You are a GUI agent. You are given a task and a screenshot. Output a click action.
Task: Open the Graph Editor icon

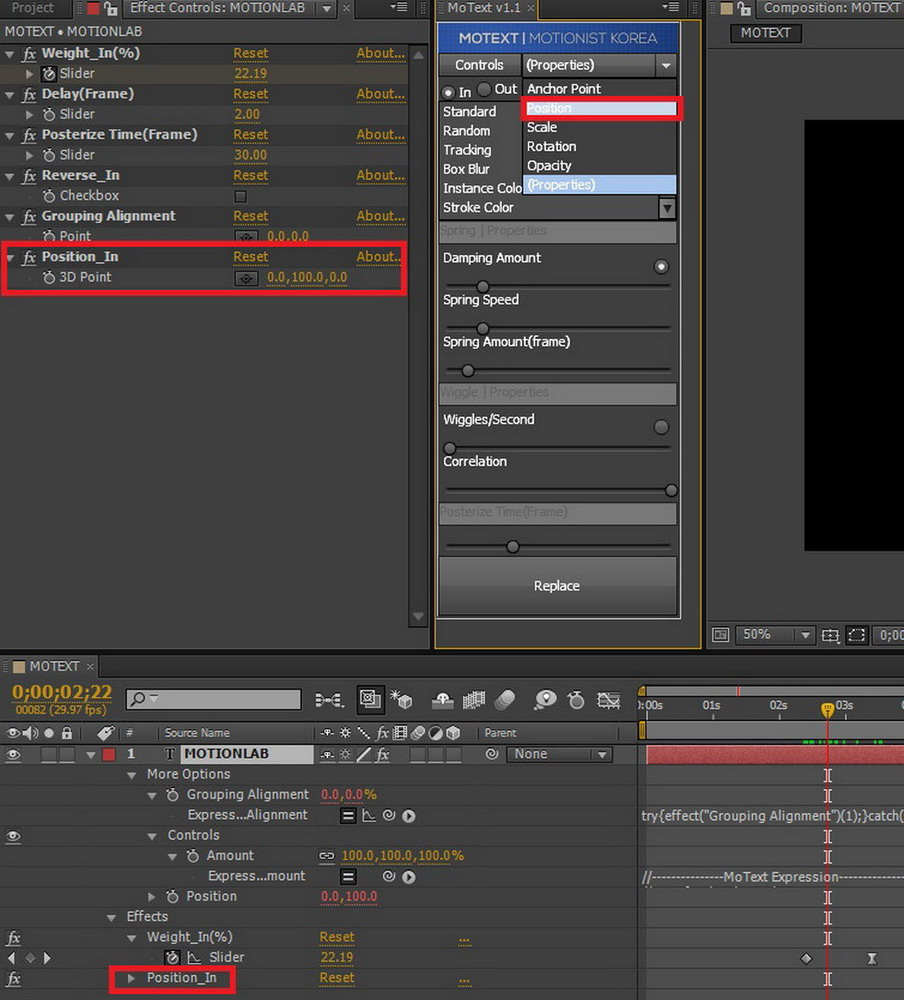pos(609,700)
